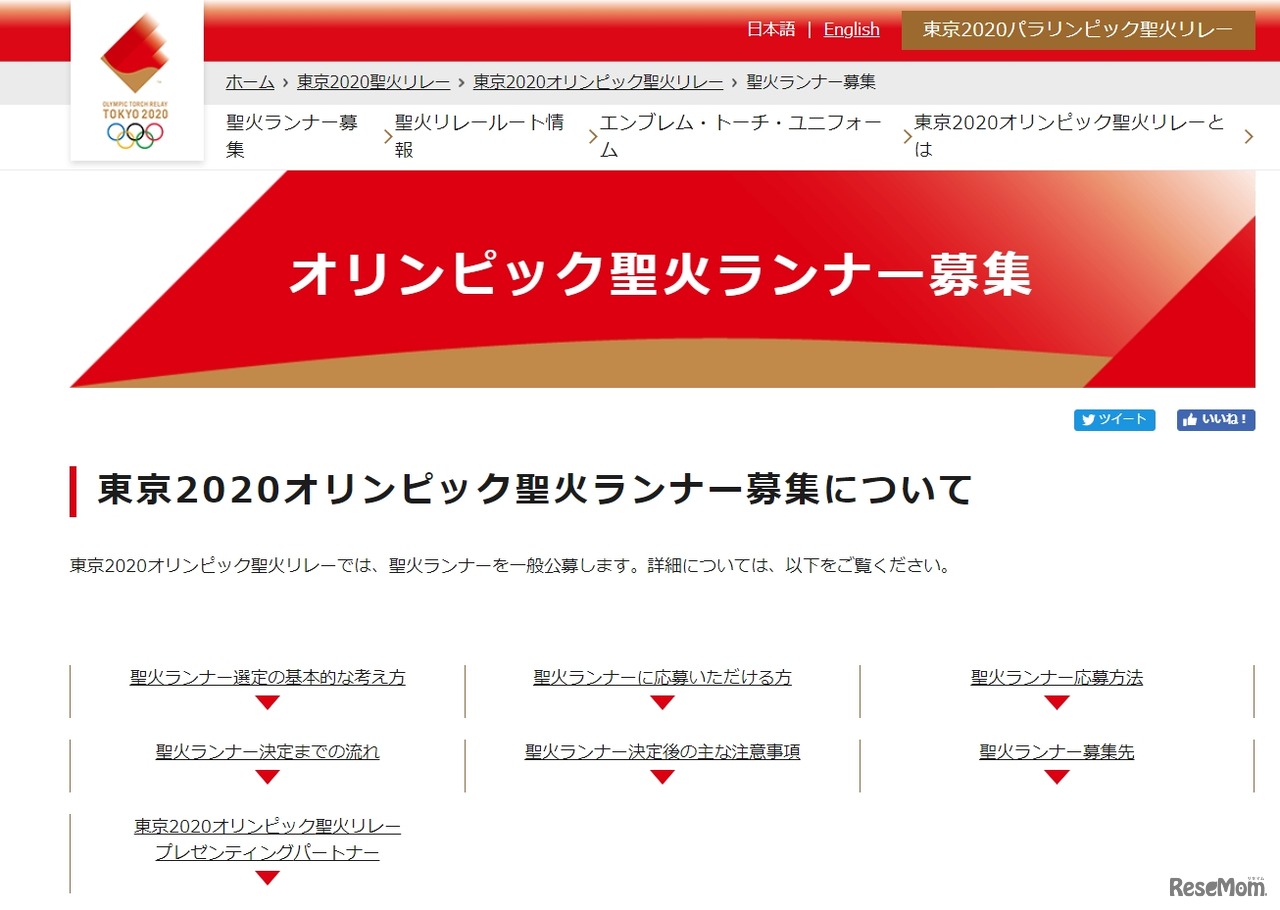Select the 日本語 language option
Screen dimensions: 1280x910
pyautogui.click(x=771, y=30)
